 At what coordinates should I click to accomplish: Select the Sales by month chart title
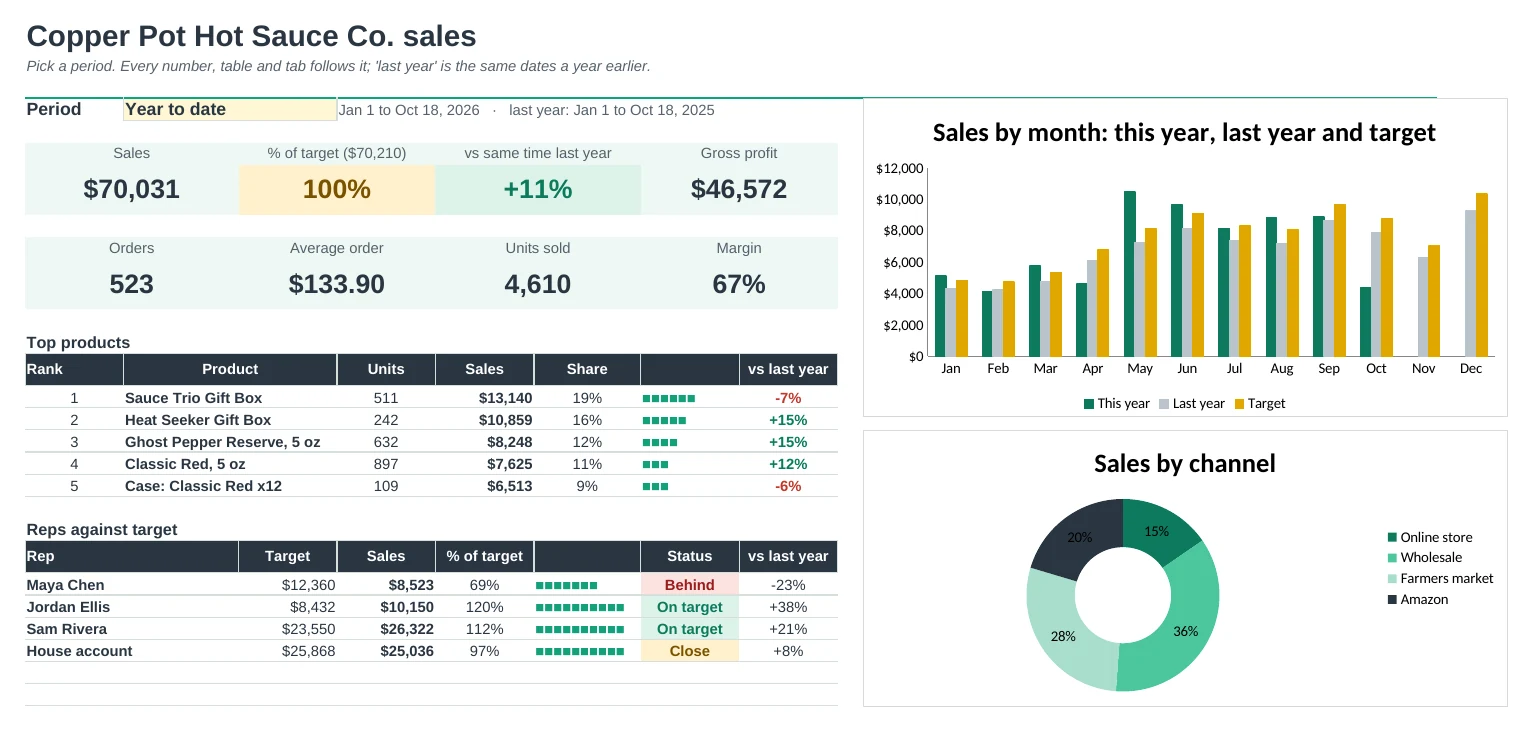click(1184, 133)
